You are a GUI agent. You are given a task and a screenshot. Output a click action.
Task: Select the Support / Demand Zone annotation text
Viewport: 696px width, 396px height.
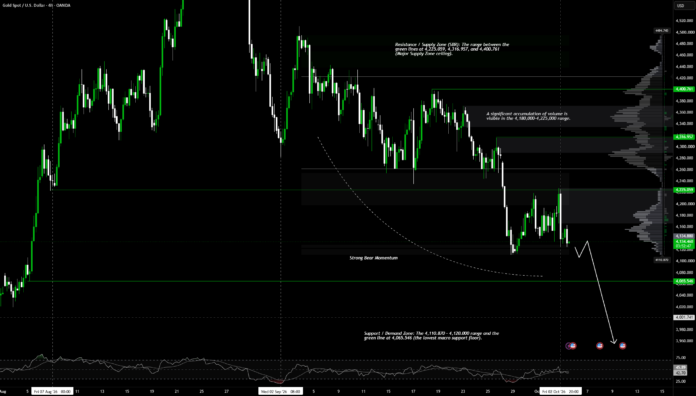click(432, 336)
